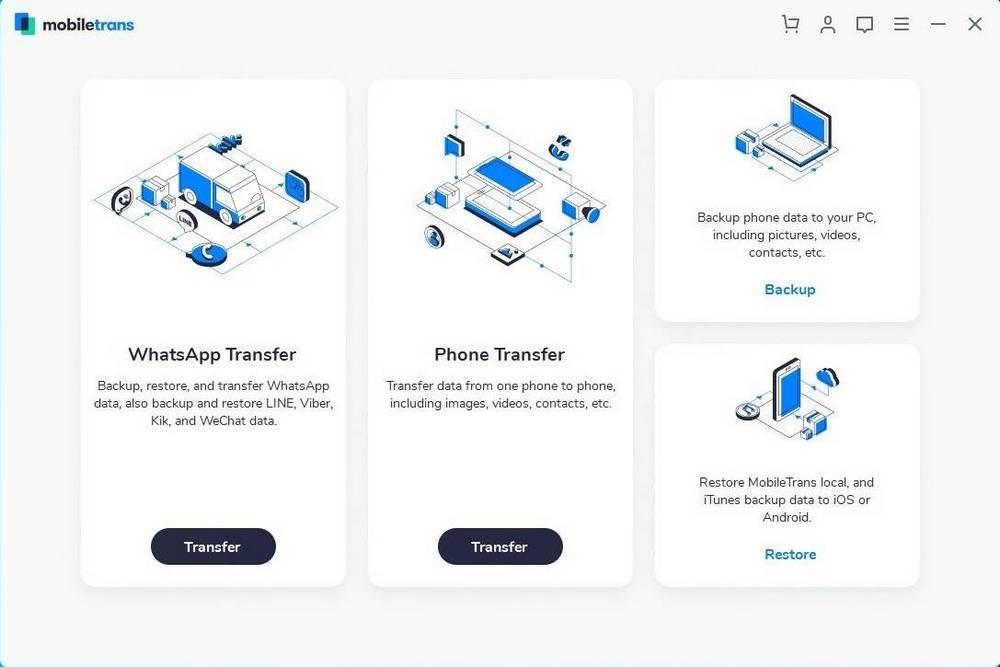The height and width of the screenshot is (667, 1000).
Task: Click the laptop backup illustration
Action: (787, 138)
